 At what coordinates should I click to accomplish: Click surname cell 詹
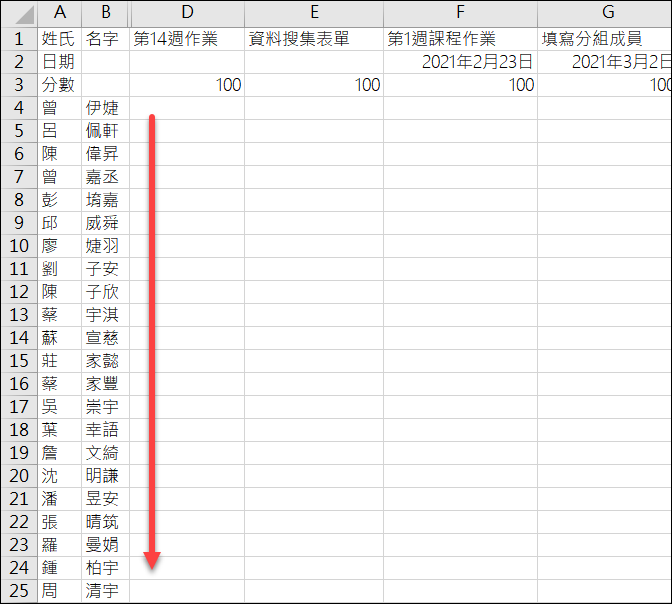[x=60, y=453]
